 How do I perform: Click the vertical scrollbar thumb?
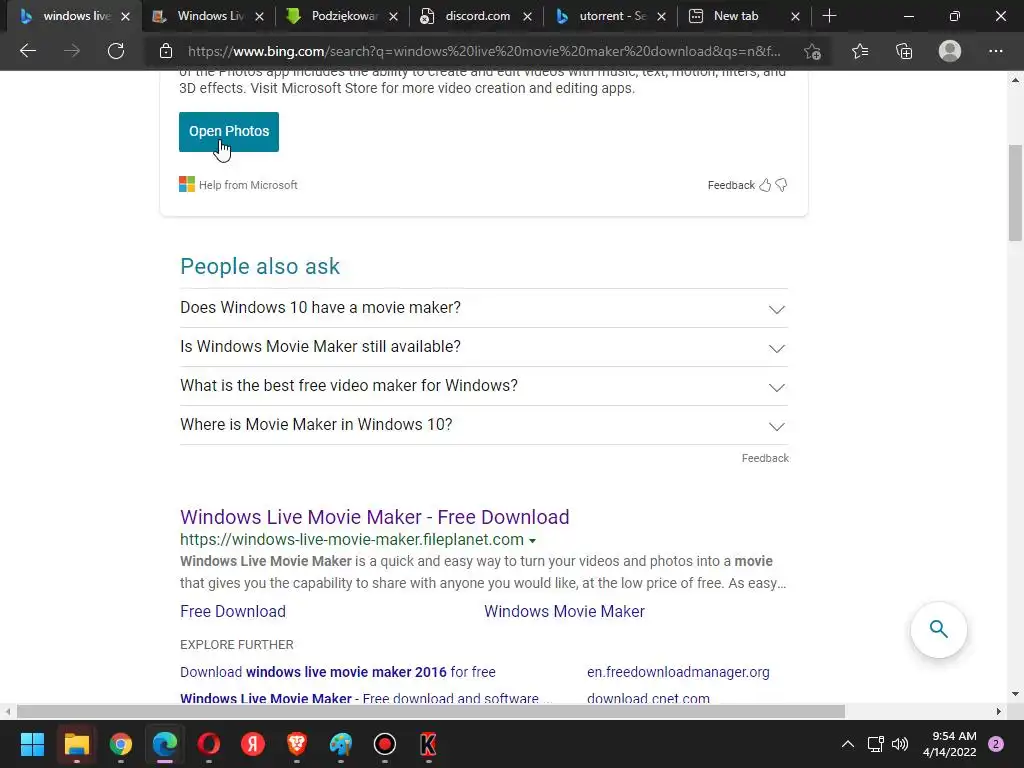click(1015, 193)
